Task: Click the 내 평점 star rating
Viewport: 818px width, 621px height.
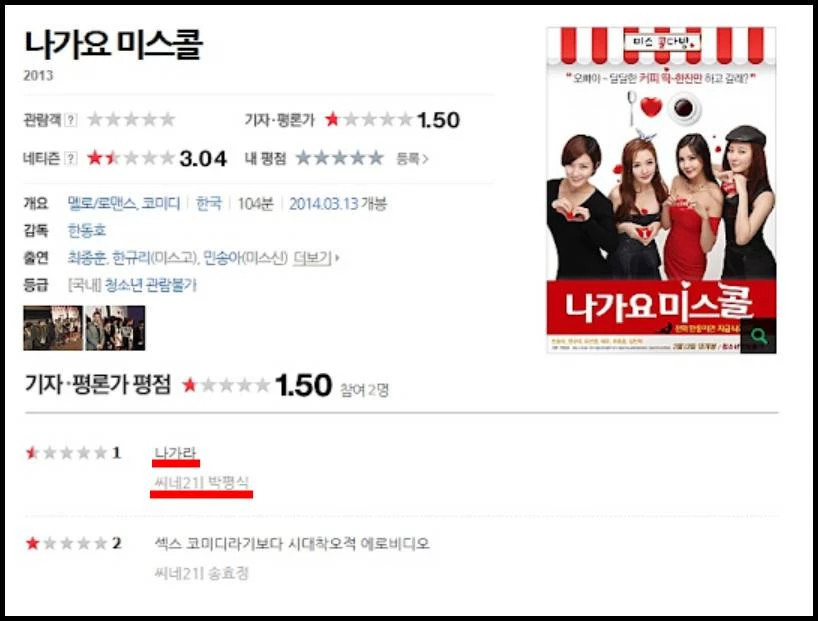Action: pyautogui.click(x=340, y=158)
